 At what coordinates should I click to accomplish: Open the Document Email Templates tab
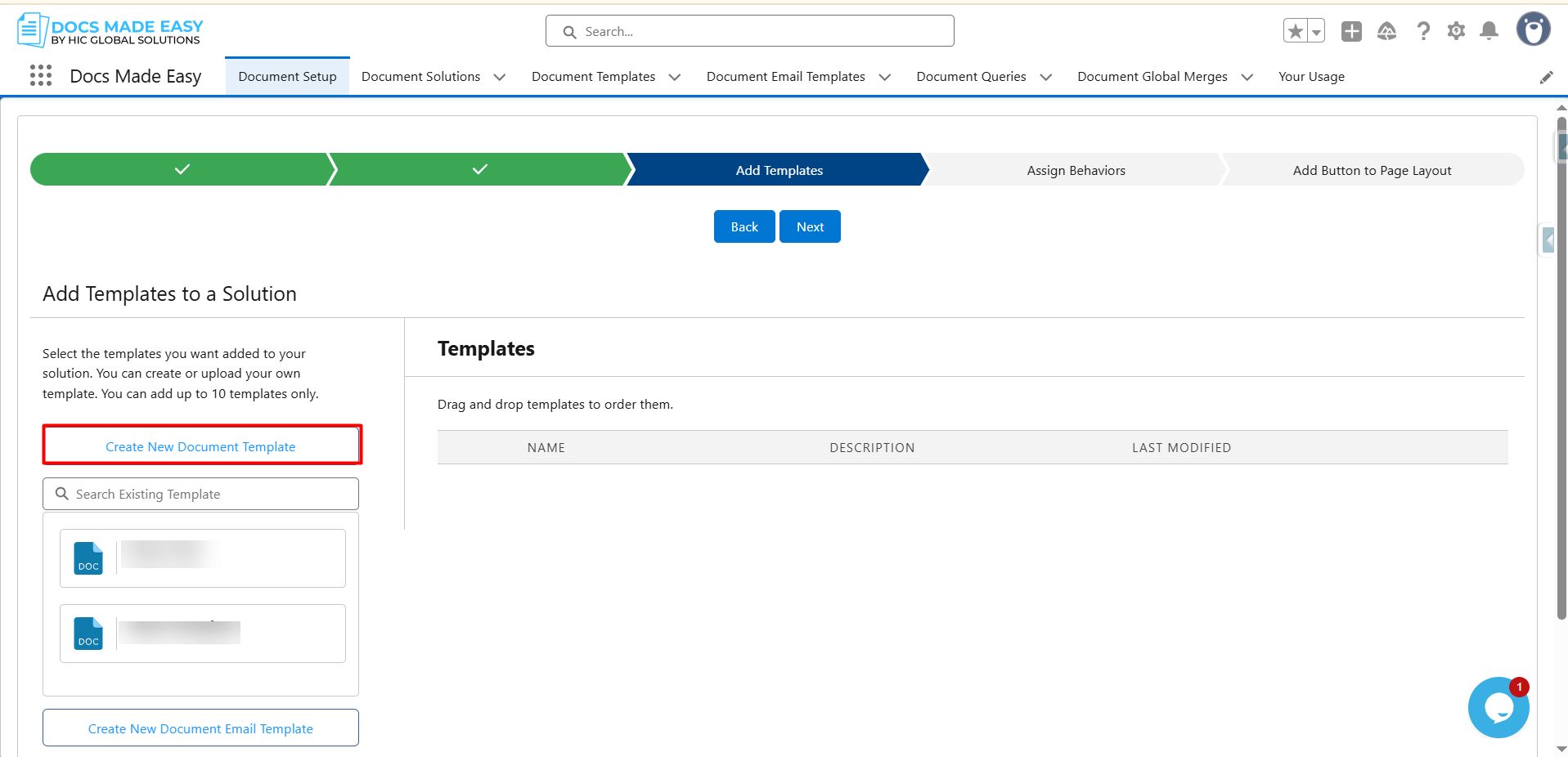pyautogui.click(x=786, y=76)
